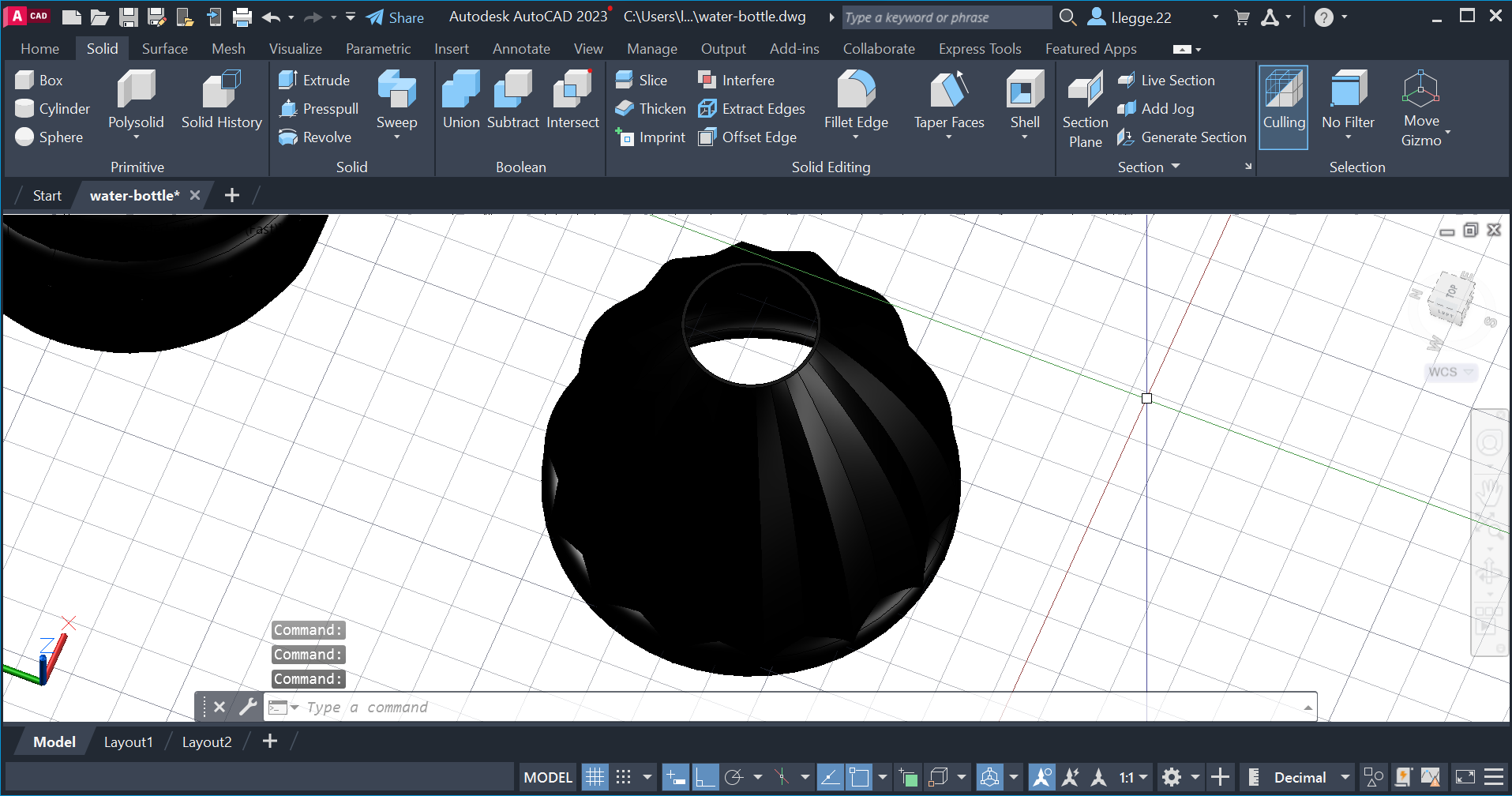Click MODEL space button in status bar
1512x796 pixels.
pyautogui.click(x=548, y=777)
